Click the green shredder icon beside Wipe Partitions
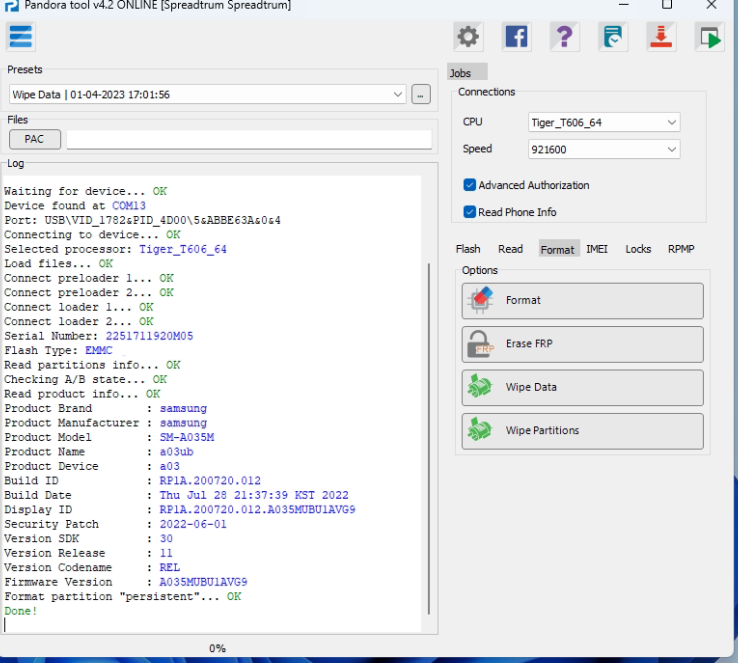This screenshot has width=738, height=663. pyautogui.click(x=480, y=430)
